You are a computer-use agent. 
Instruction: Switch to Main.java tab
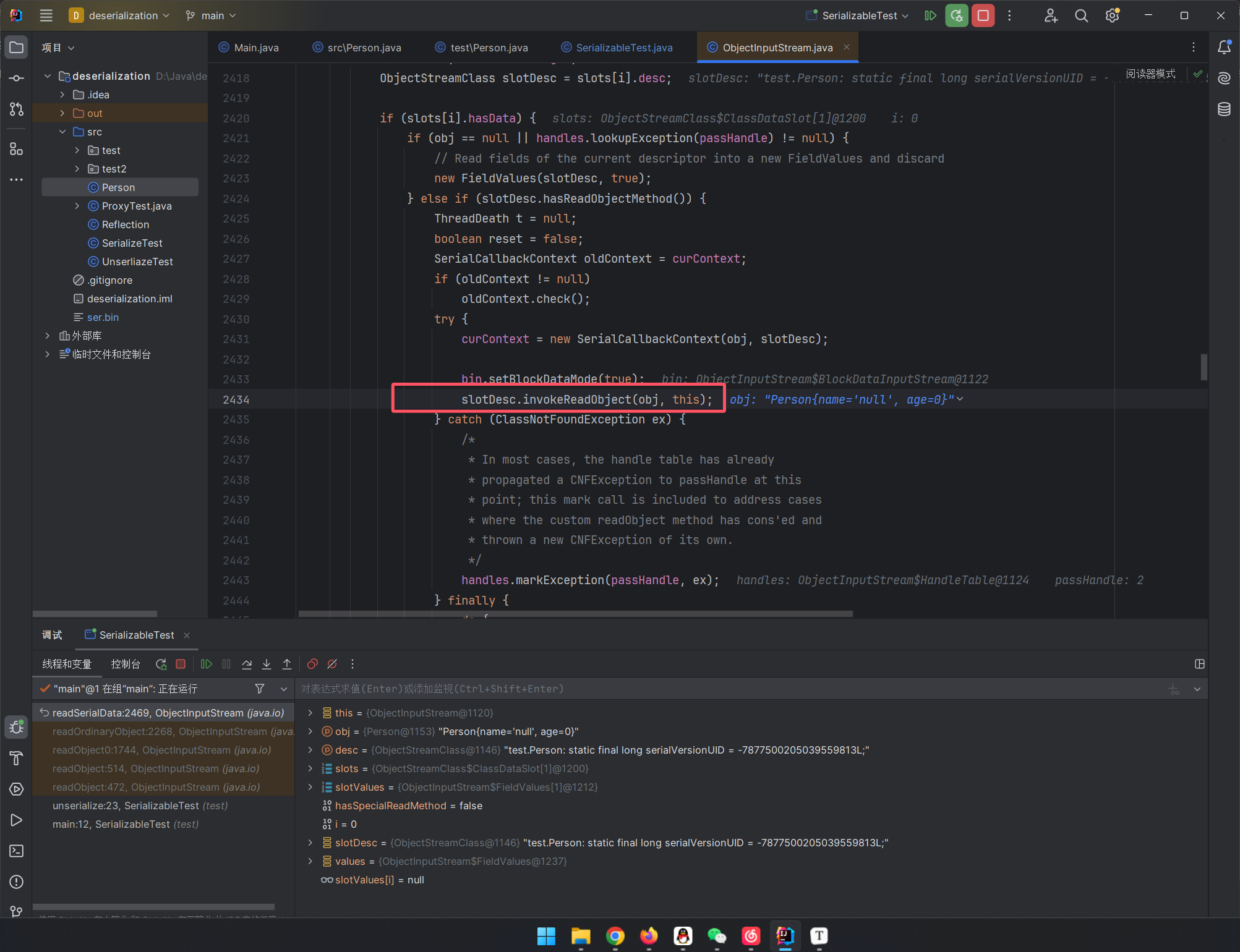(249, 48)
